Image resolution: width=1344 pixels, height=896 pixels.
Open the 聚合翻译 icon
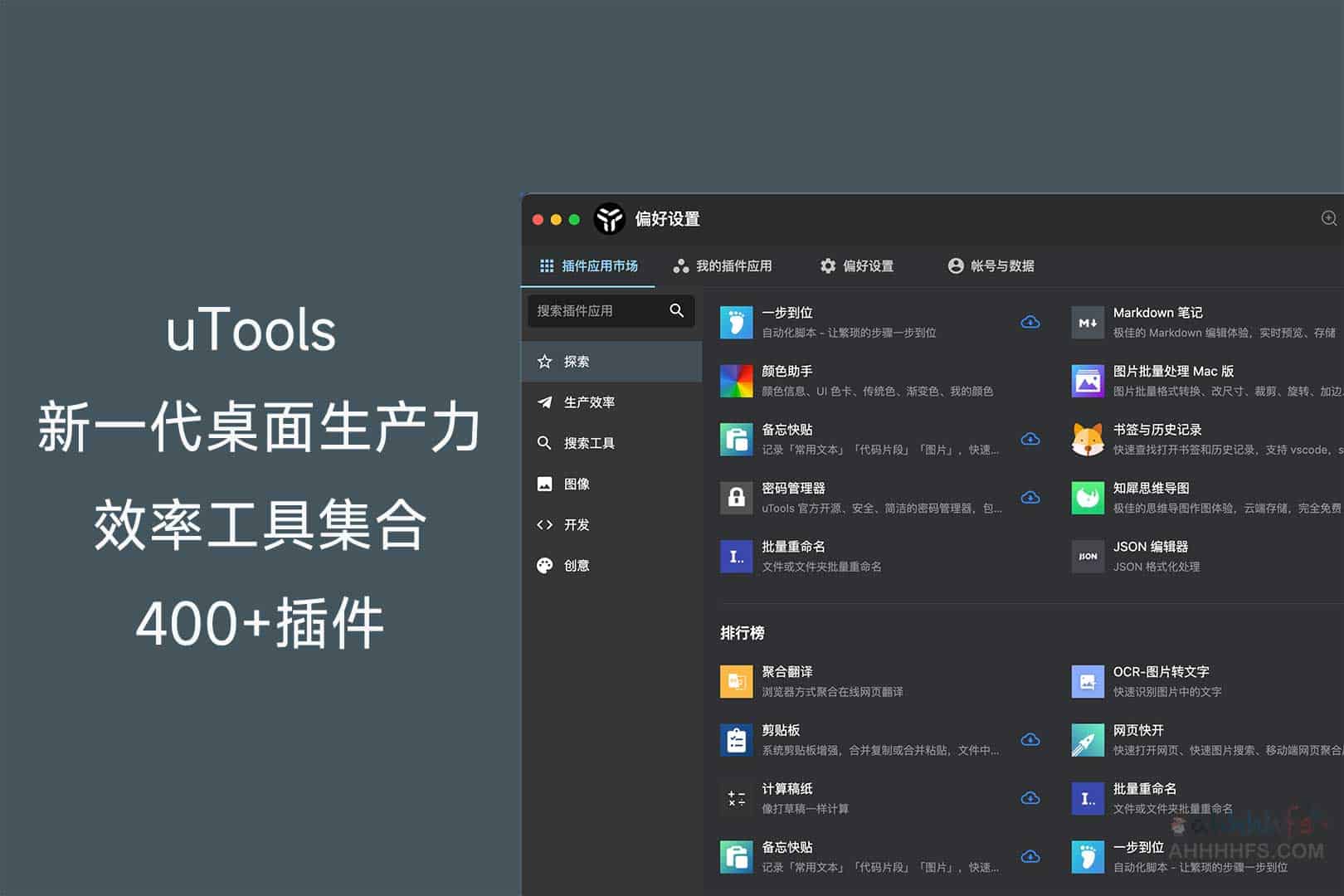737,682
